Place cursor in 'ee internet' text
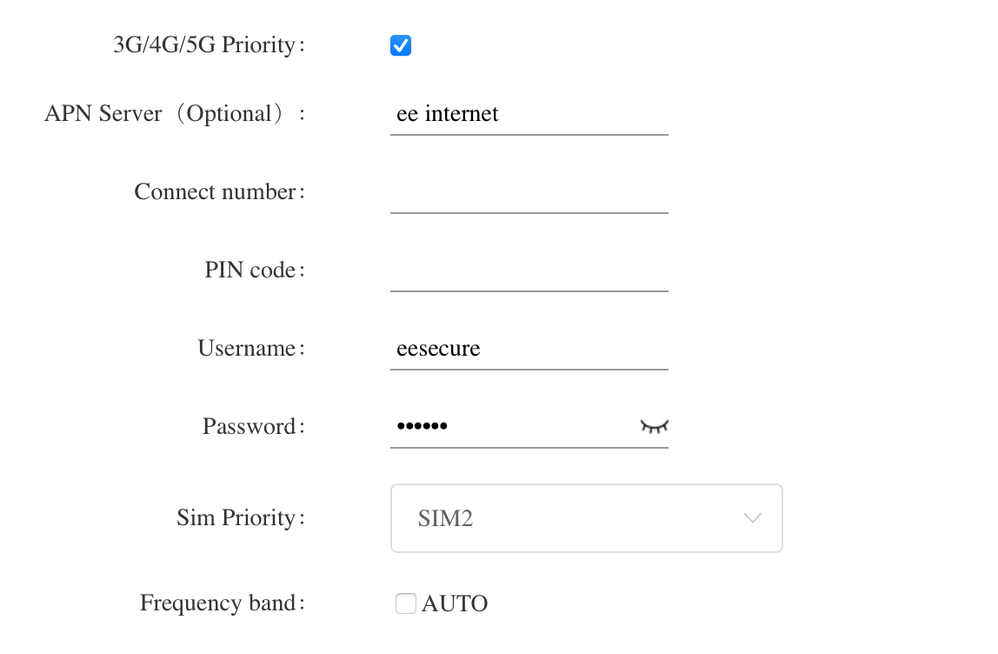 point(448,114)
